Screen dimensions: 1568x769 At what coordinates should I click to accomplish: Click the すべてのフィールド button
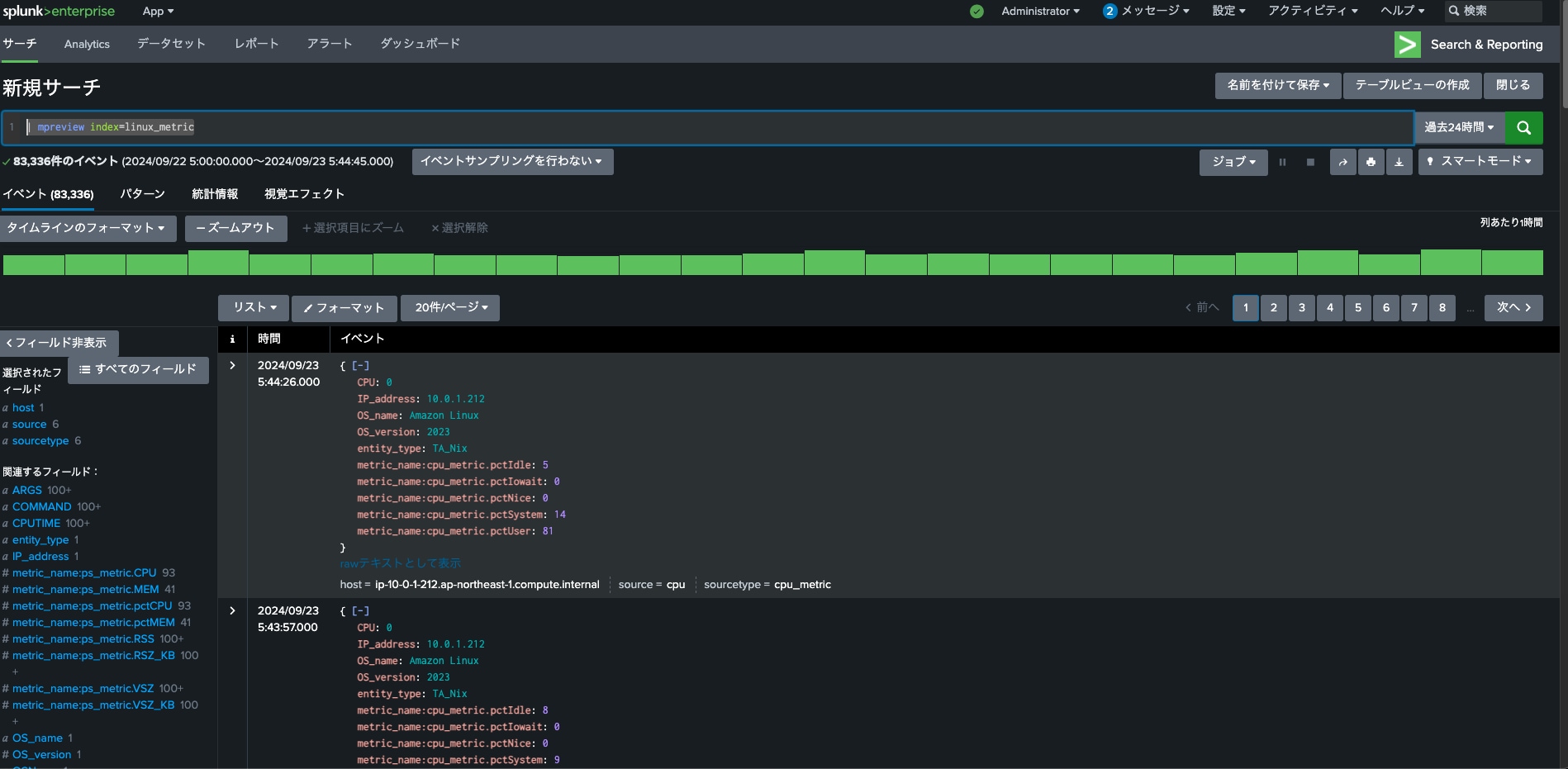138,369
